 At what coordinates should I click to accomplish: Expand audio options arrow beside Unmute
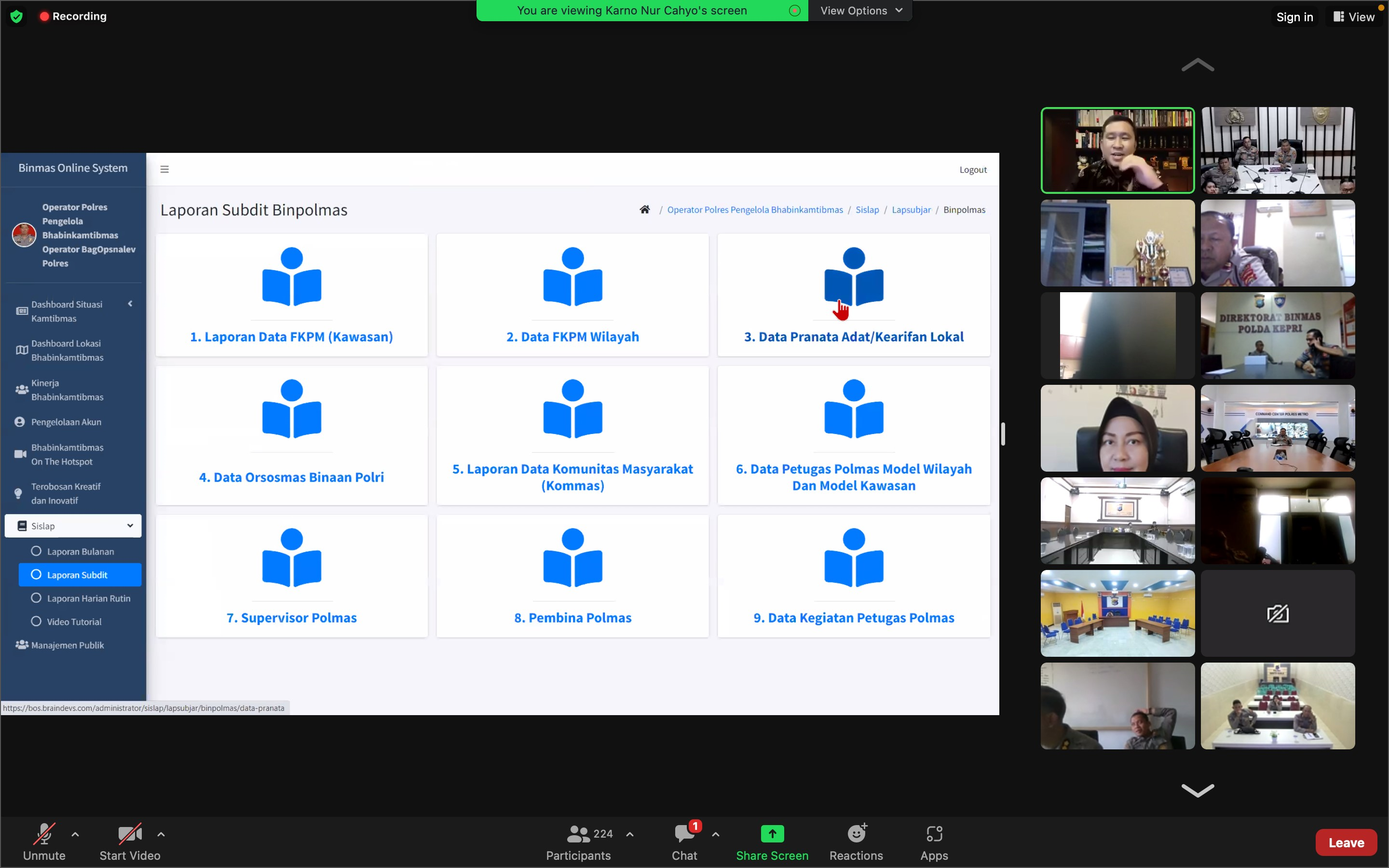coord(75,834)
